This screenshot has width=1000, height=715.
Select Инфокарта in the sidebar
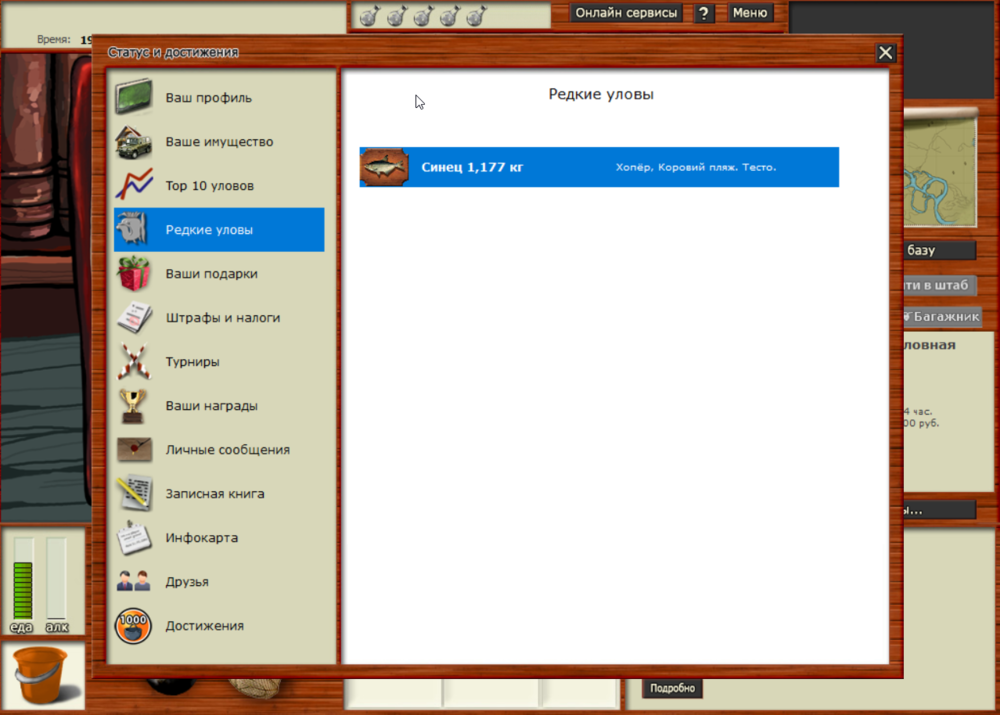201,538
